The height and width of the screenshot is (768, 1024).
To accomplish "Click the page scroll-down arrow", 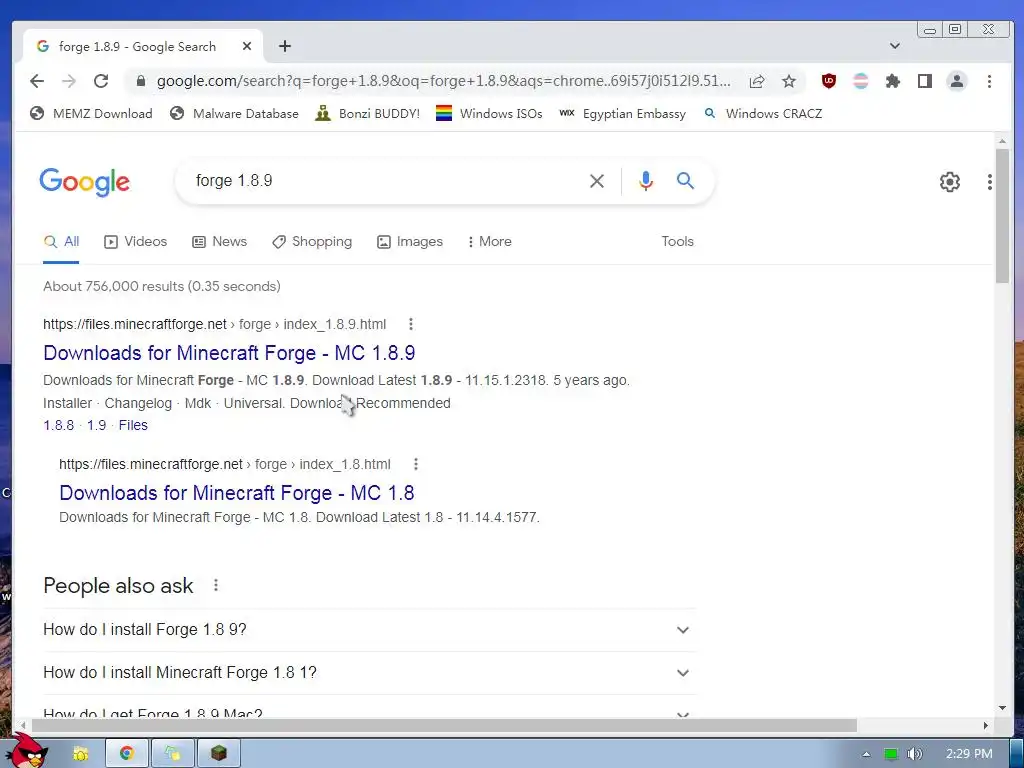I will point(1002,708).
